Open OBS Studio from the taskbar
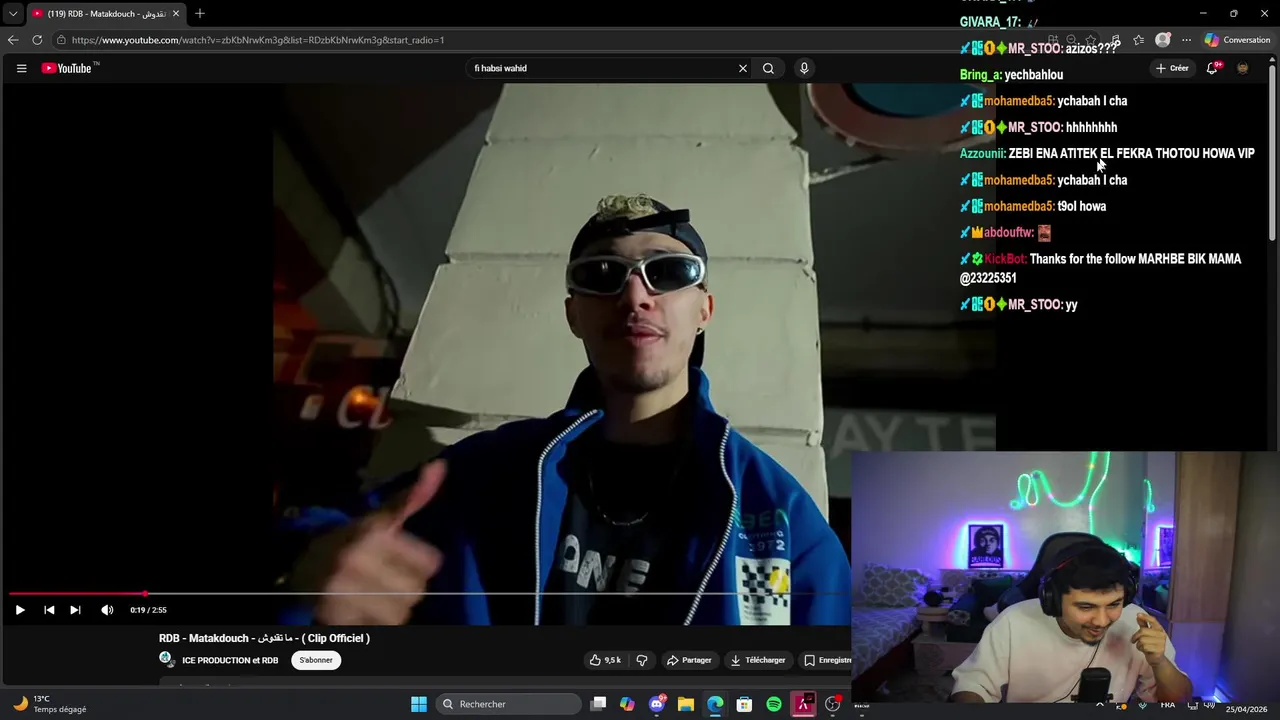 tap(832, 704)
